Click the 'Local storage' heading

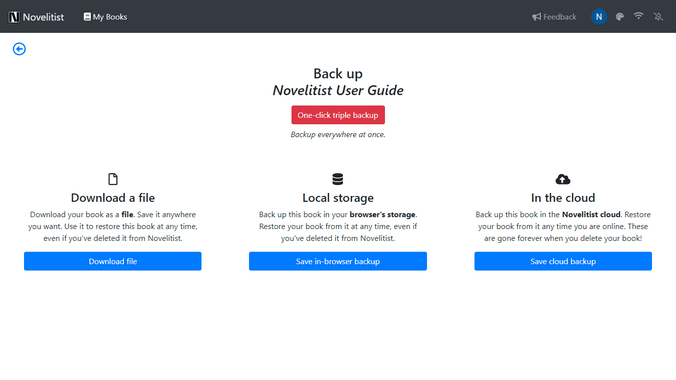[x=338, y=198]
